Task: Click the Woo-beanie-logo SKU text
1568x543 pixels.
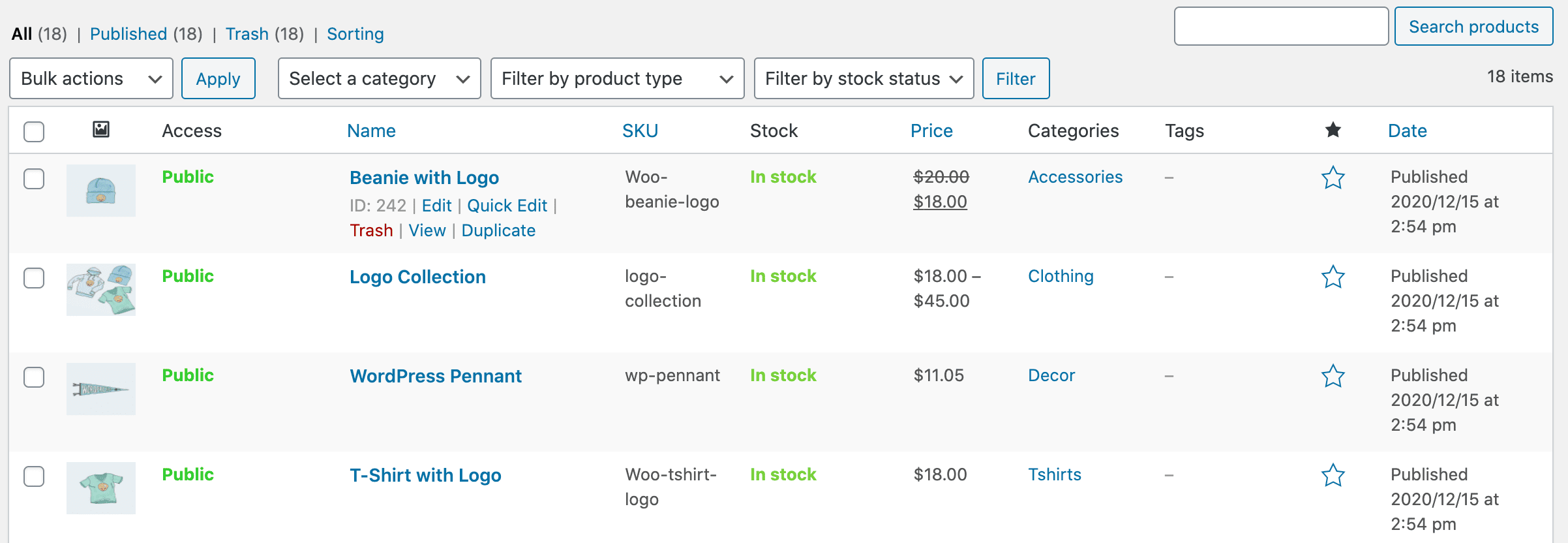Action: click(672, 189)
